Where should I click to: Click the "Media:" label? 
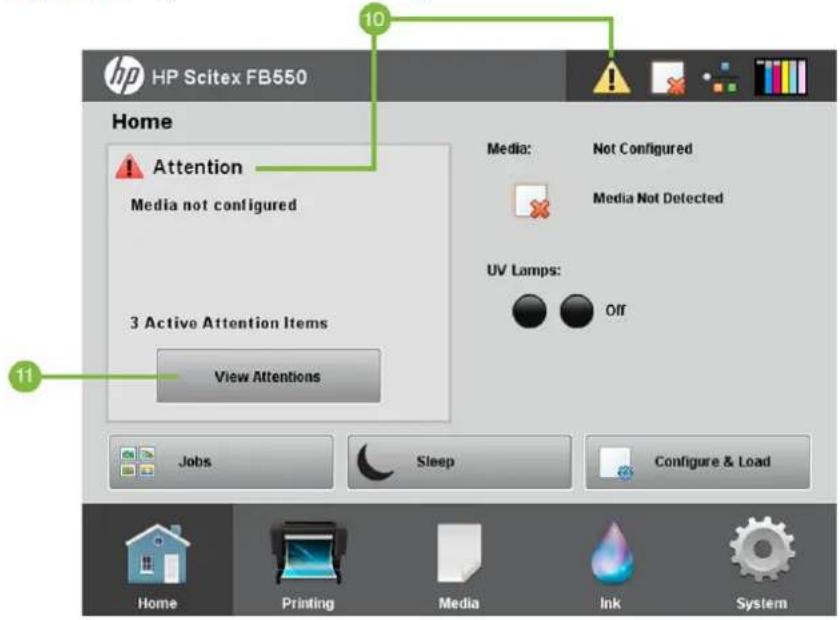[509, 149]
